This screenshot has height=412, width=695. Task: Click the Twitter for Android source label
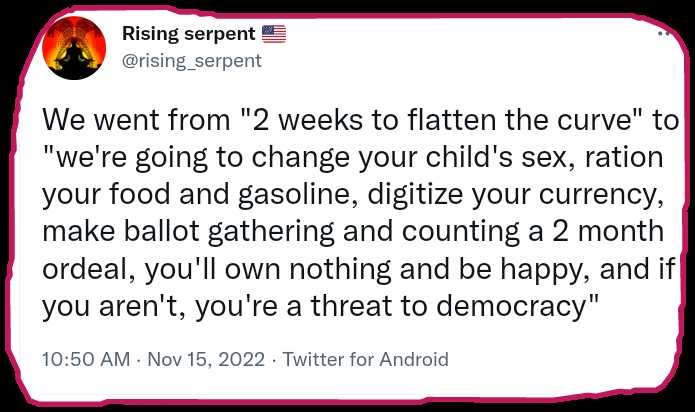(x=366, y=359)
